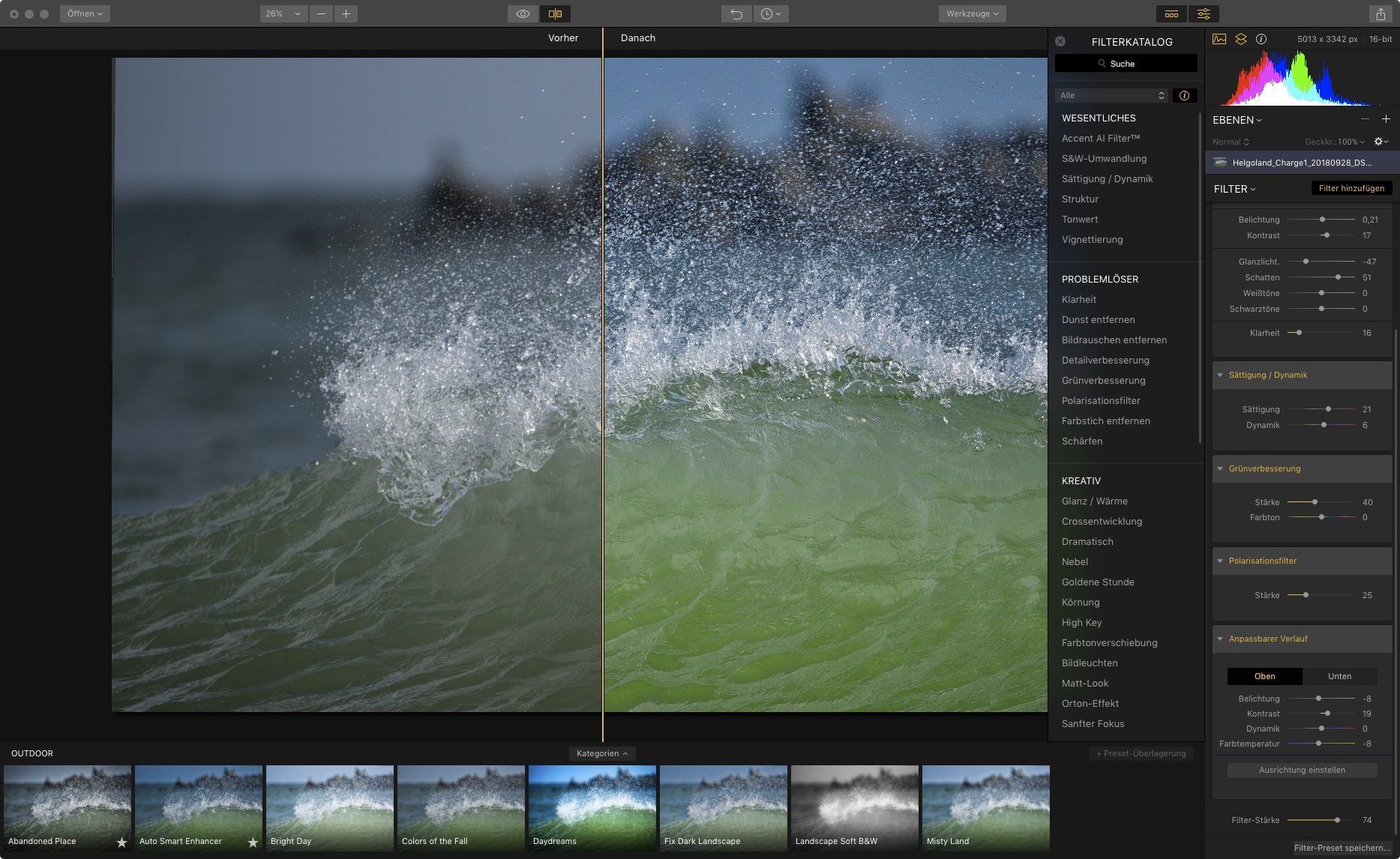The image size is (1400, 859).
Task: Open the history clock menu
Action: (771, 14)
